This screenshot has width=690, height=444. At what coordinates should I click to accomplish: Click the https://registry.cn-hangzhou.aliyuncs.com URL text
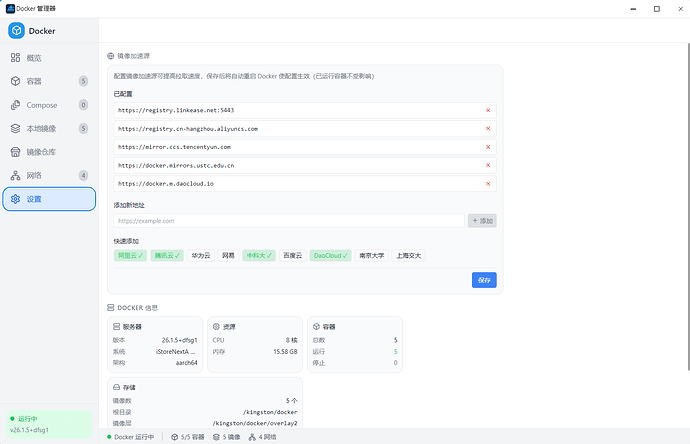(x=188, y=129)
